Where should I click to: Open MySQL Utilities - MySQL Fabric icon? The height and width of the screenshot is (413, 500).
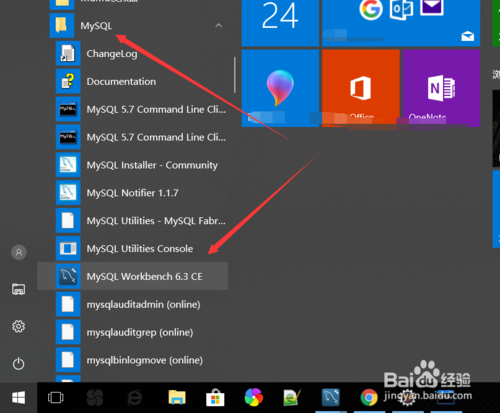(x=68, y=220)
